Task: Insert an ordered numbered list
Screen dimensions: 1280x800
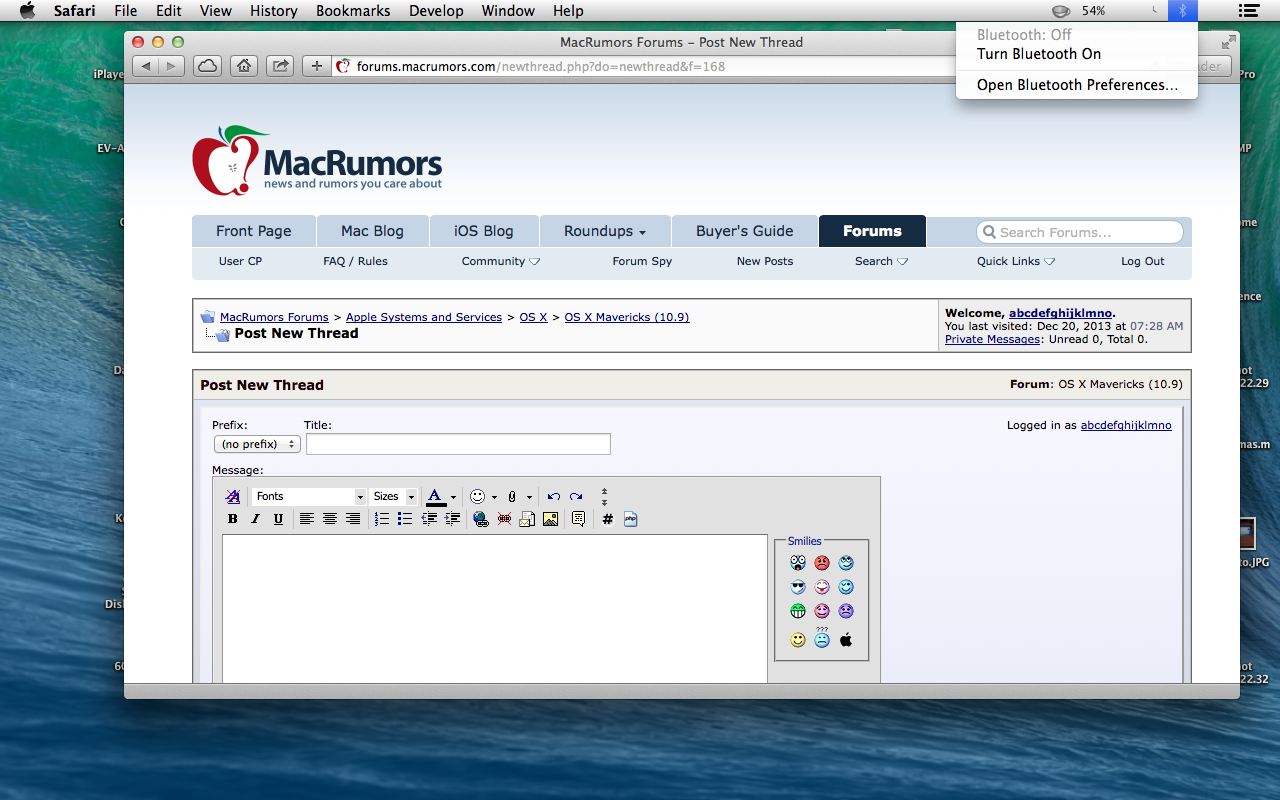Action: [x=381, y=519]
